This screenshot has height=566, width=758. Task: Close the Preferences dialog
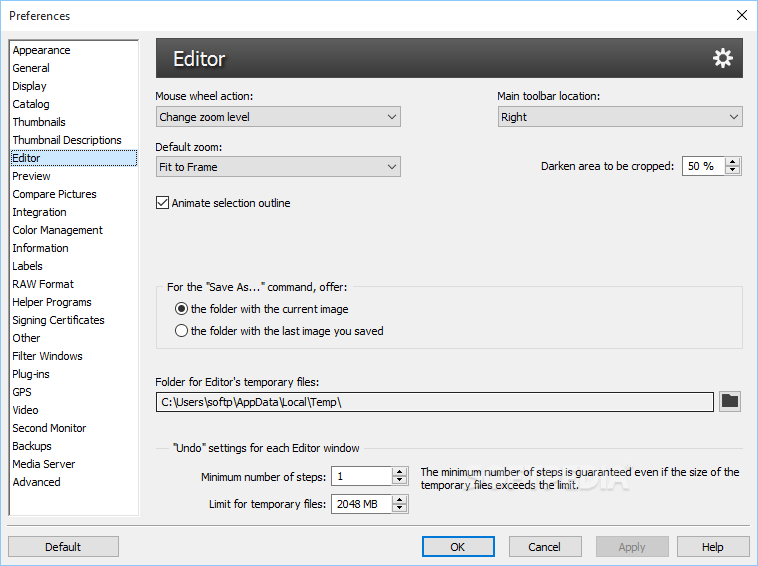tap(742, 15)
